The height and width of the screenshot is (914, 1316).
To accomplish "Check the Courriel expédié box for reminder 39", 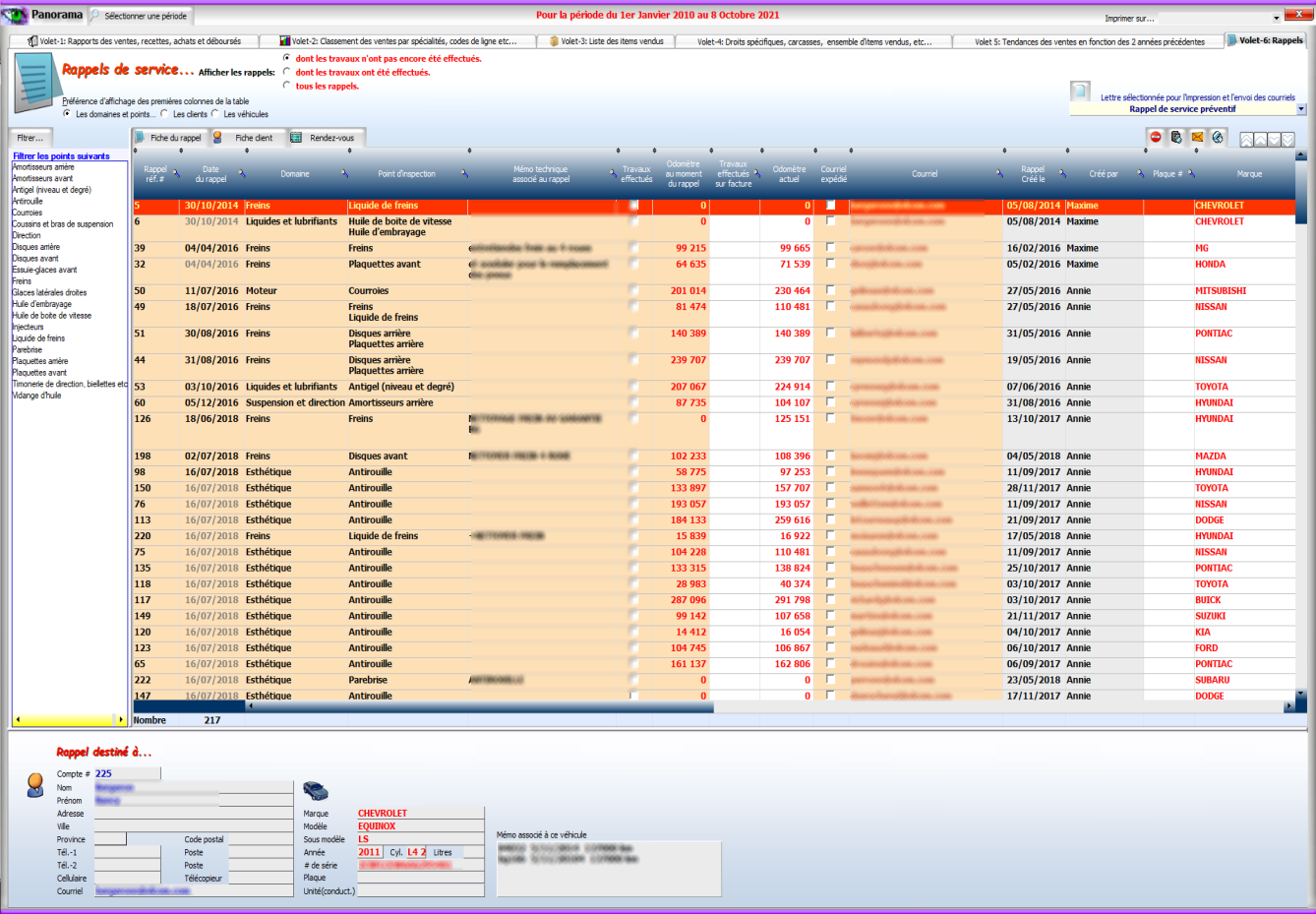I will pyautogui.click(x=831, y=248).
